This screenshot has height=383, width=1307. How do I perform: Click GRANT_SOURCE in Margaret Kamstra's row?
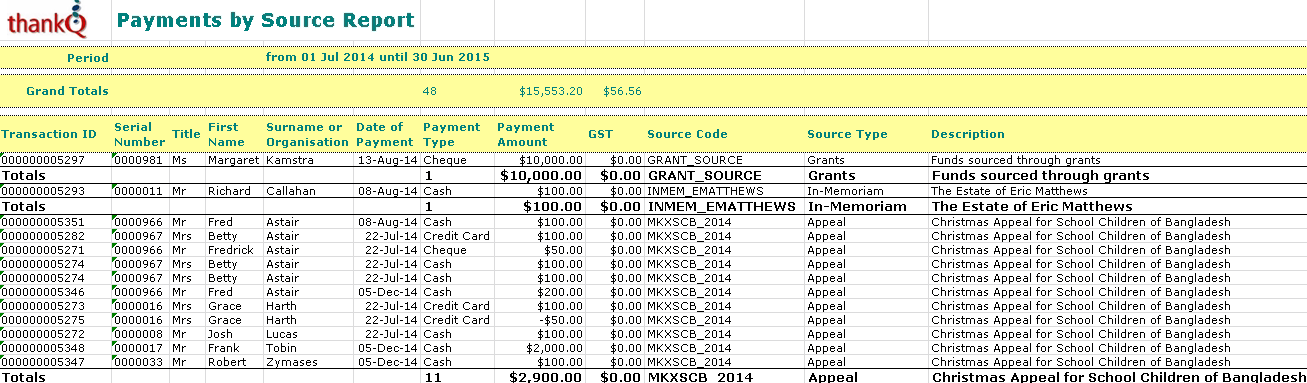[695, 160]
